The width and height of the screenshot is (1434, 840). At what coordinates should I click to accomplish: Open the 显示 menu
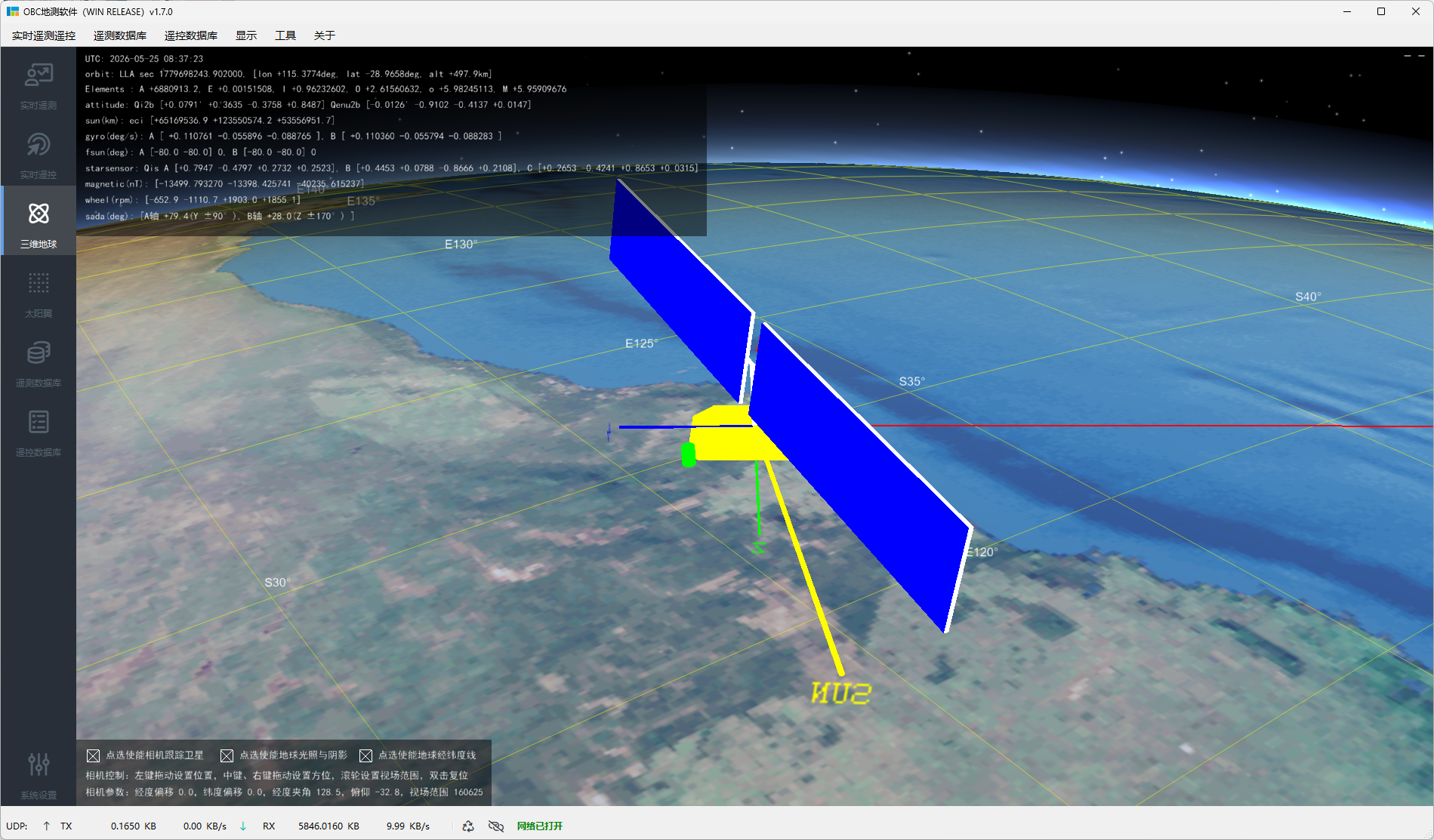pos(246,35)
